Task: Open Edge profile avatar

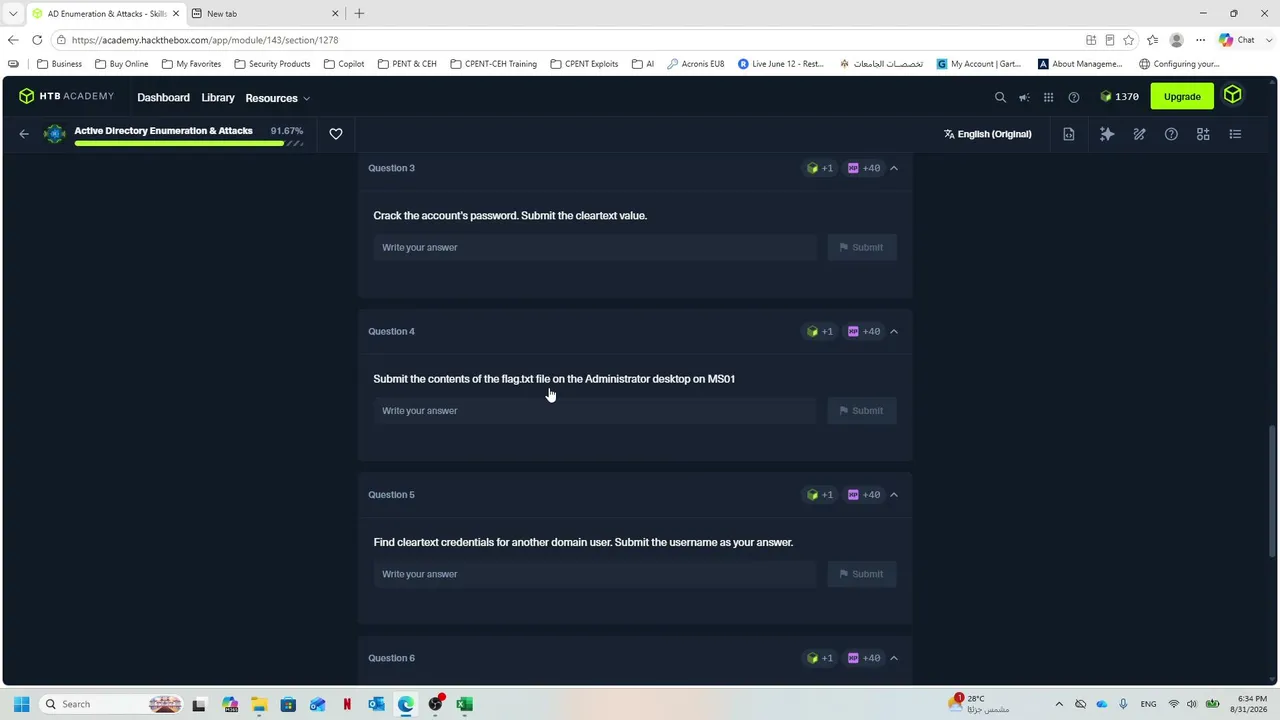Action: click(1177, 40)
